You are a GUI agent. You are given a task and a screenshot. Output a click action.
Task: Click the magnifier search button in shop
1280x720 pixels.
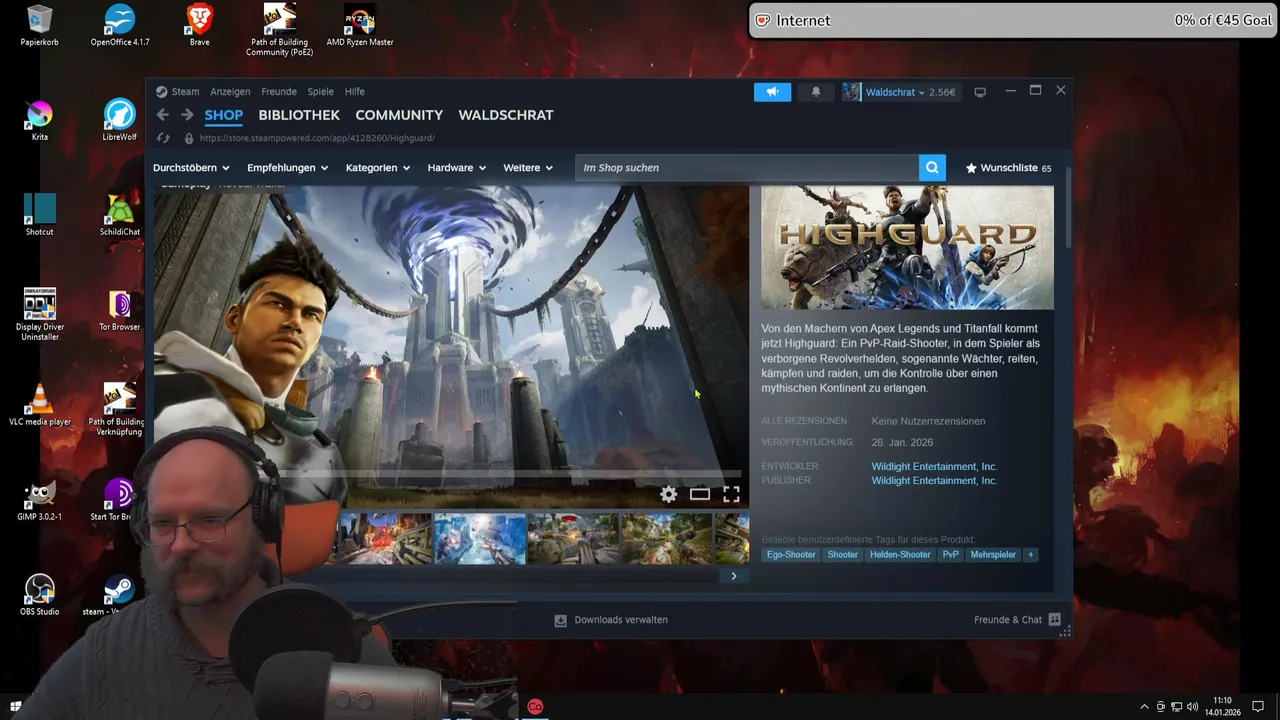tap(932, 168)
